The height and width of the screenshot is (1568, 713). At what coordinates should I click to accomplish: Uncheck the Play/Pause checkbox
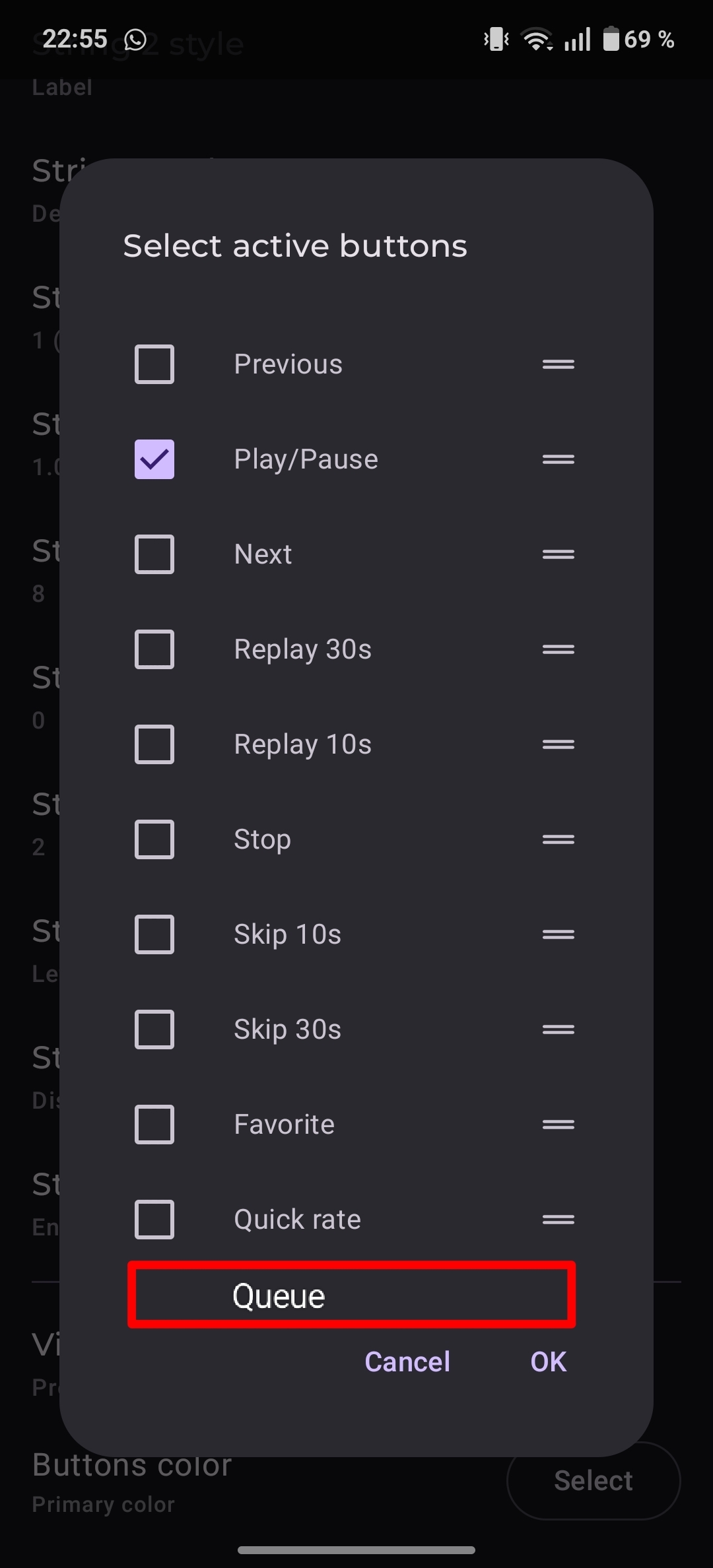tap(154, 459)
